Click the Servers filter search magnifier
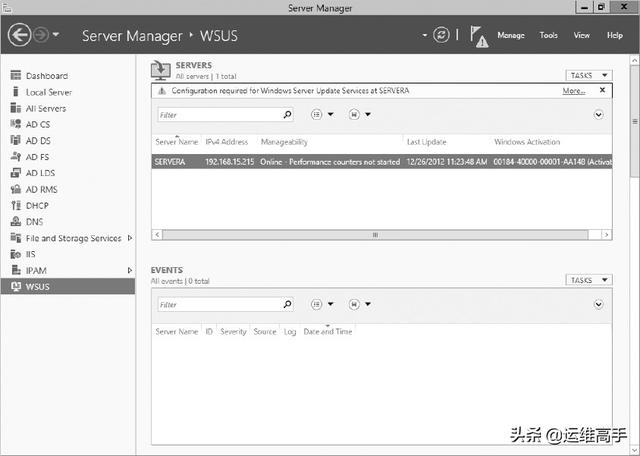Screen dimensions: 640x456 click(x=287, y=115)
